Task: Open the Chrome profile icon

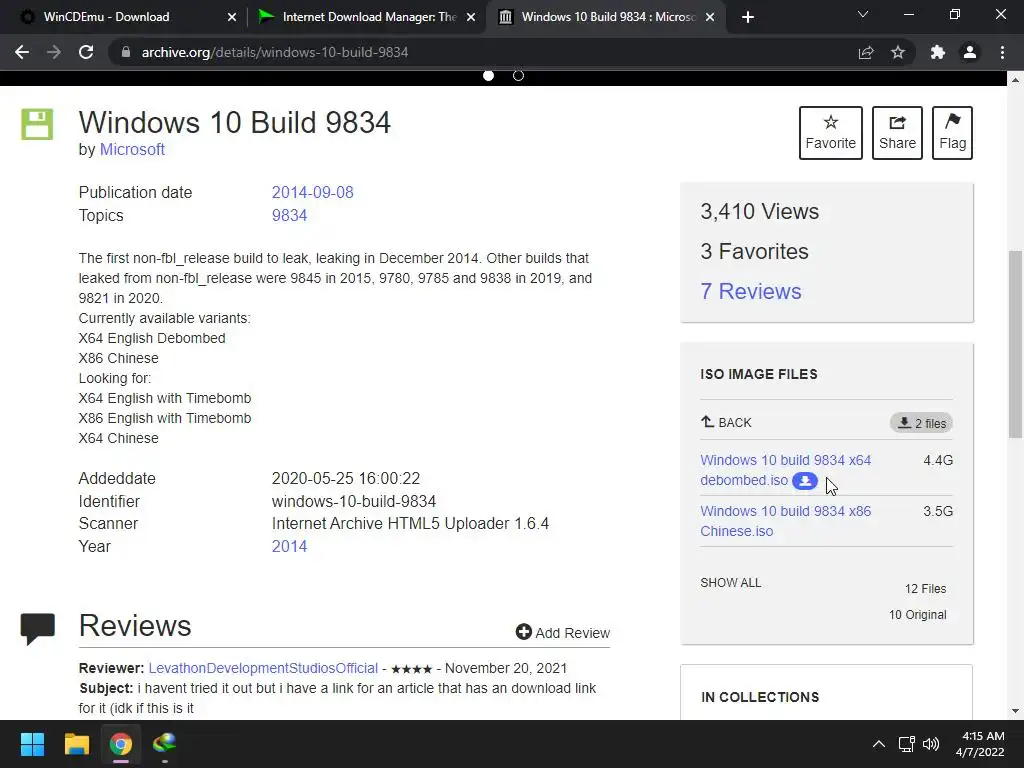Action: click(x=970, y=52)
